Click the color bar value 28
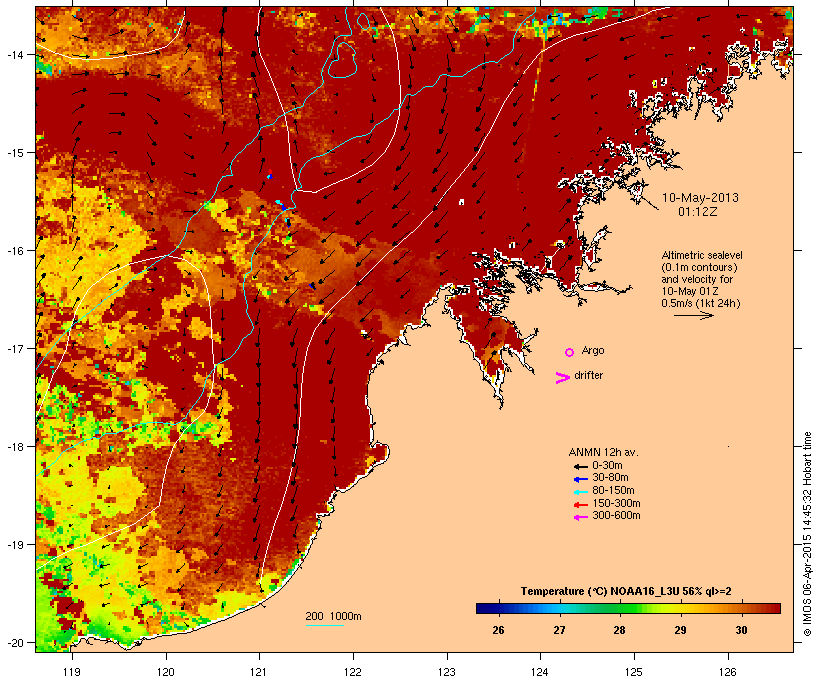 coord(619,630)
